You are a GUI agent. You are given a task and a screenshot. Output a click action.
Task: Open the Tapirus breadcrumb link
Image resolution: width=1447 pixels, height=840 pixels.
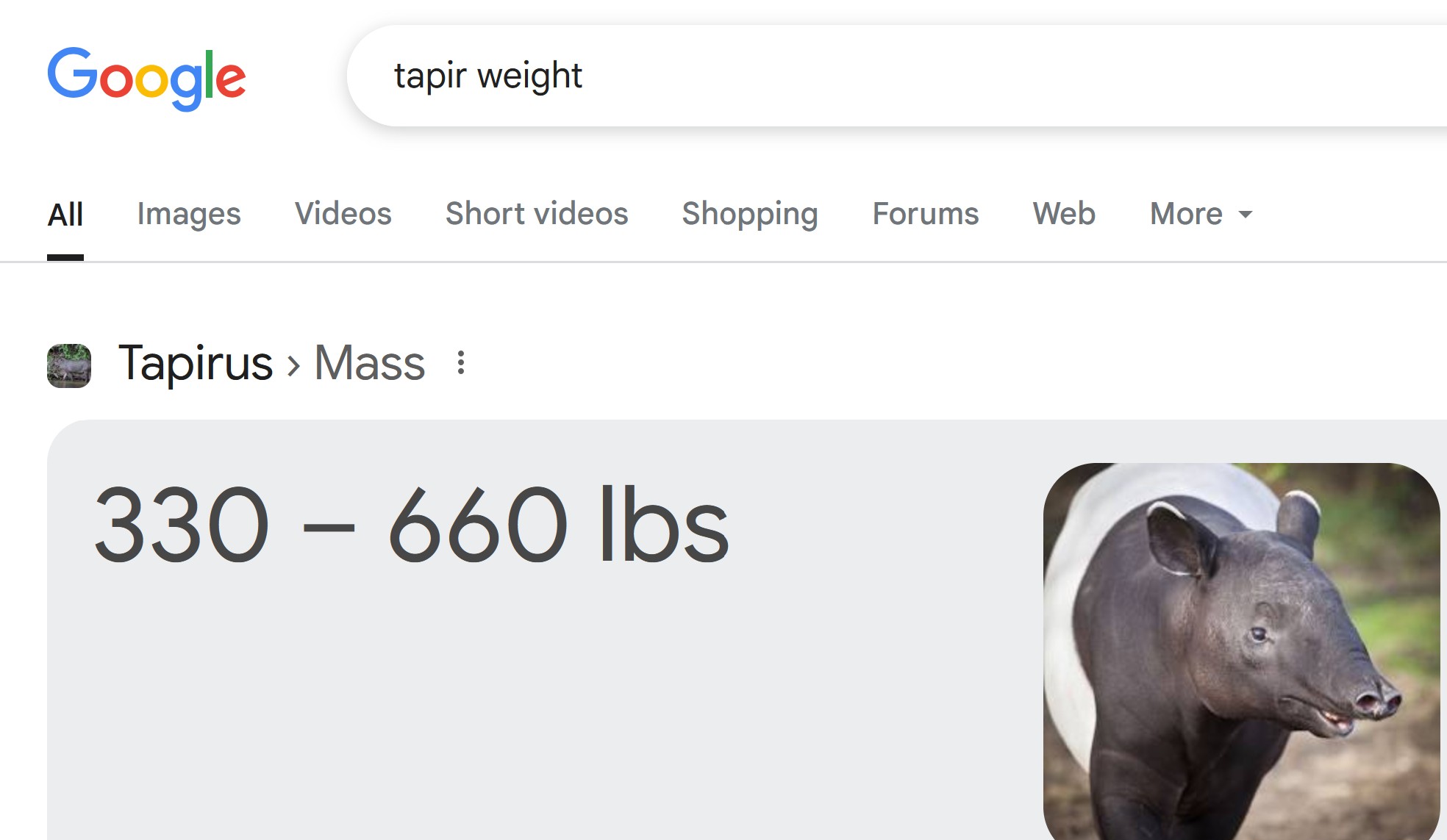click(196, 364)
